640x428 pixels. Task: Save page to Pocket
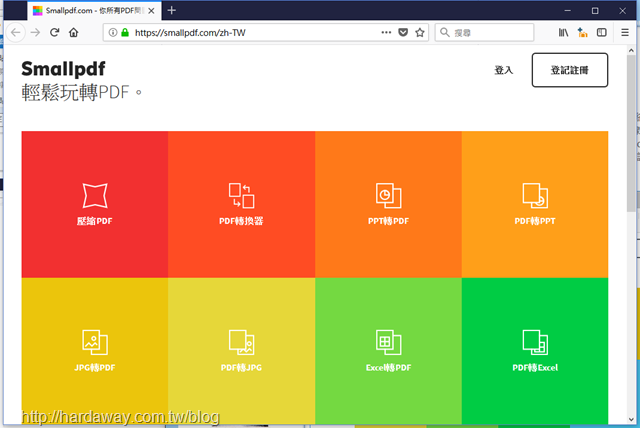403,33
